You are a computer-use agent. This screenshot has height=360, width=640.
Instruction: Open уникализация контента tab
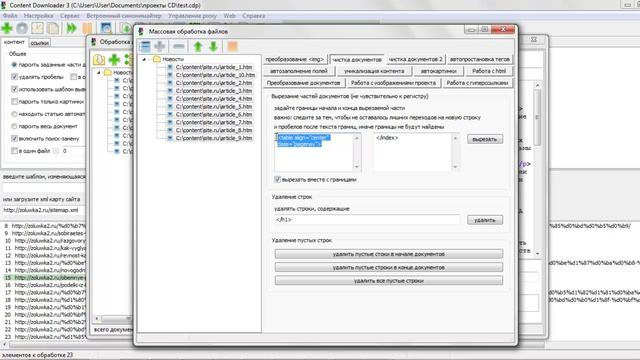(x=374, y=71)
